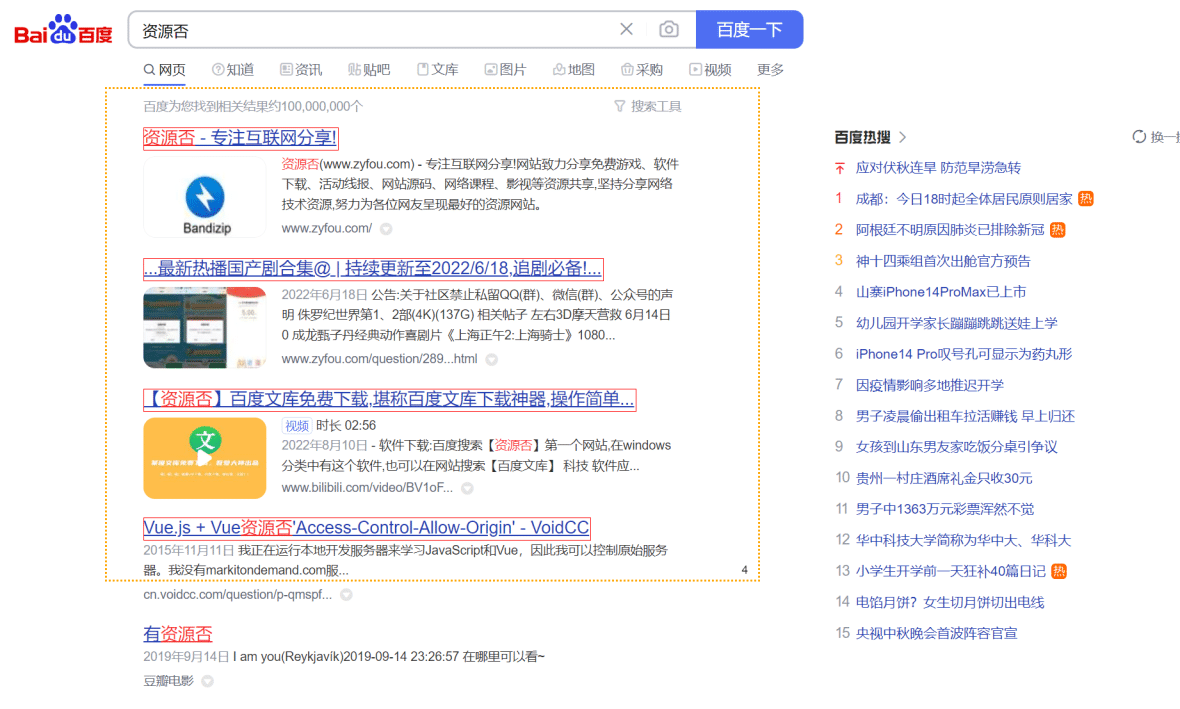
Task: Click the 热 badge beside 成都 topic
Action: [x=1085, y=199]
